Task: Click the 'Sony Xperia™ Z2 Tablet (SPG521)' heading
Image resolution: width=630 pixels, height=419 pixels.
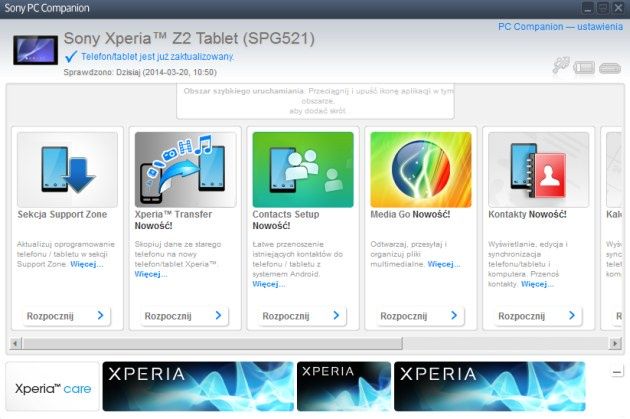Action: click(x=189, y=39)
